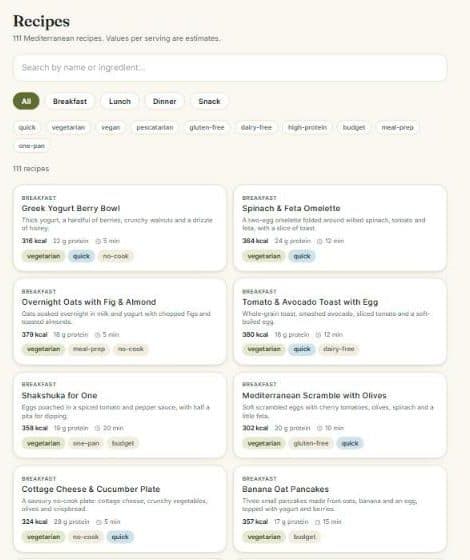
Task: Click dairy-free tag on Tomato & Avocado Toast
Action: (339, 349)
